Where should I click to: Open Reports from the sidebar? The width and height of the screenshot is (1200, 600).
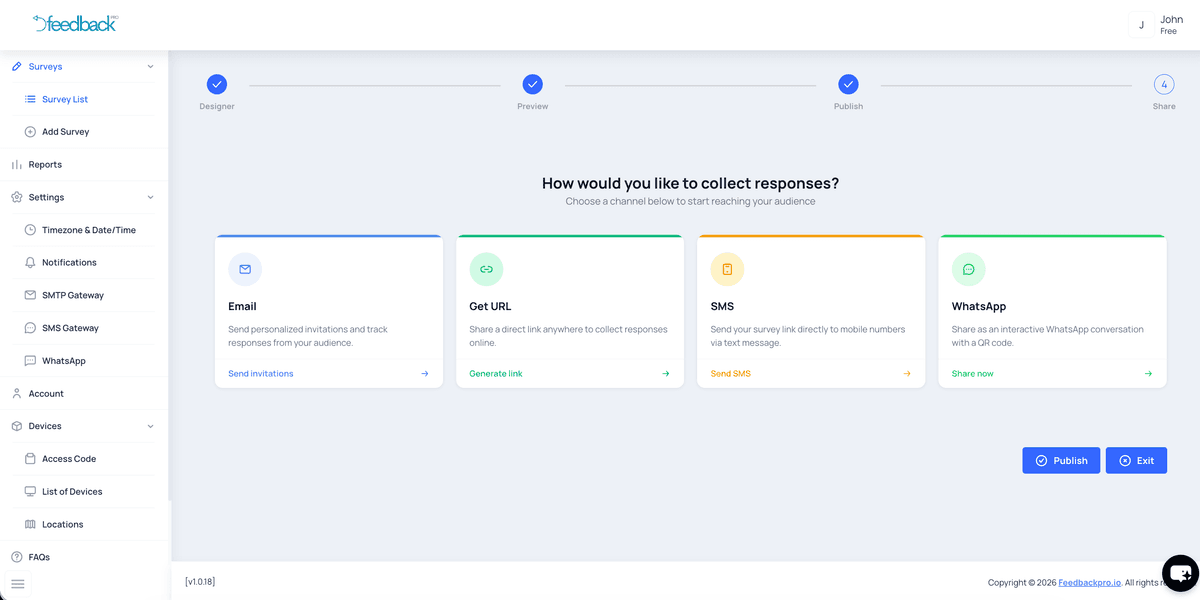[x=45, y=165]
